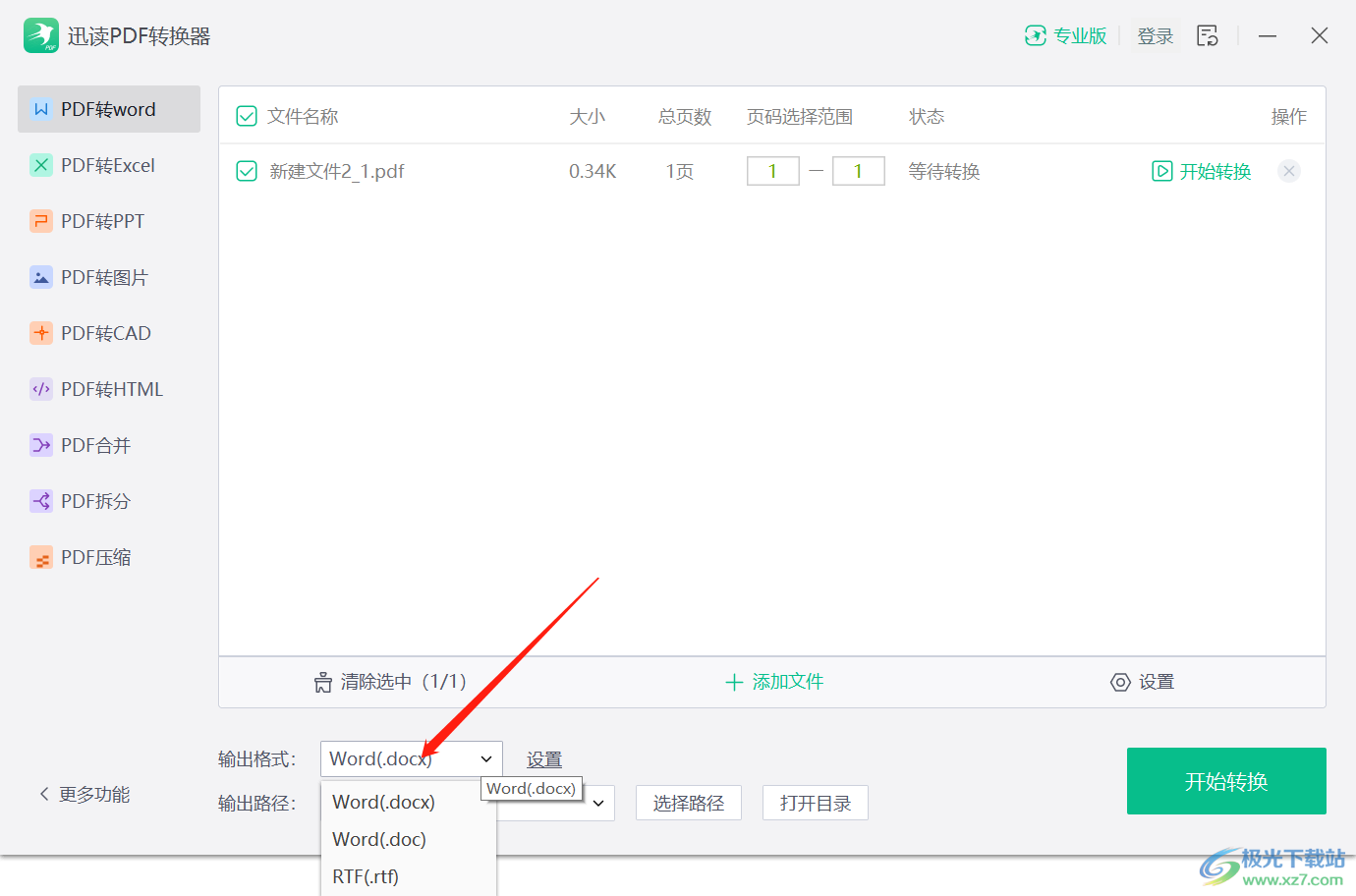Click the big green 开始转换 button

1226,781
